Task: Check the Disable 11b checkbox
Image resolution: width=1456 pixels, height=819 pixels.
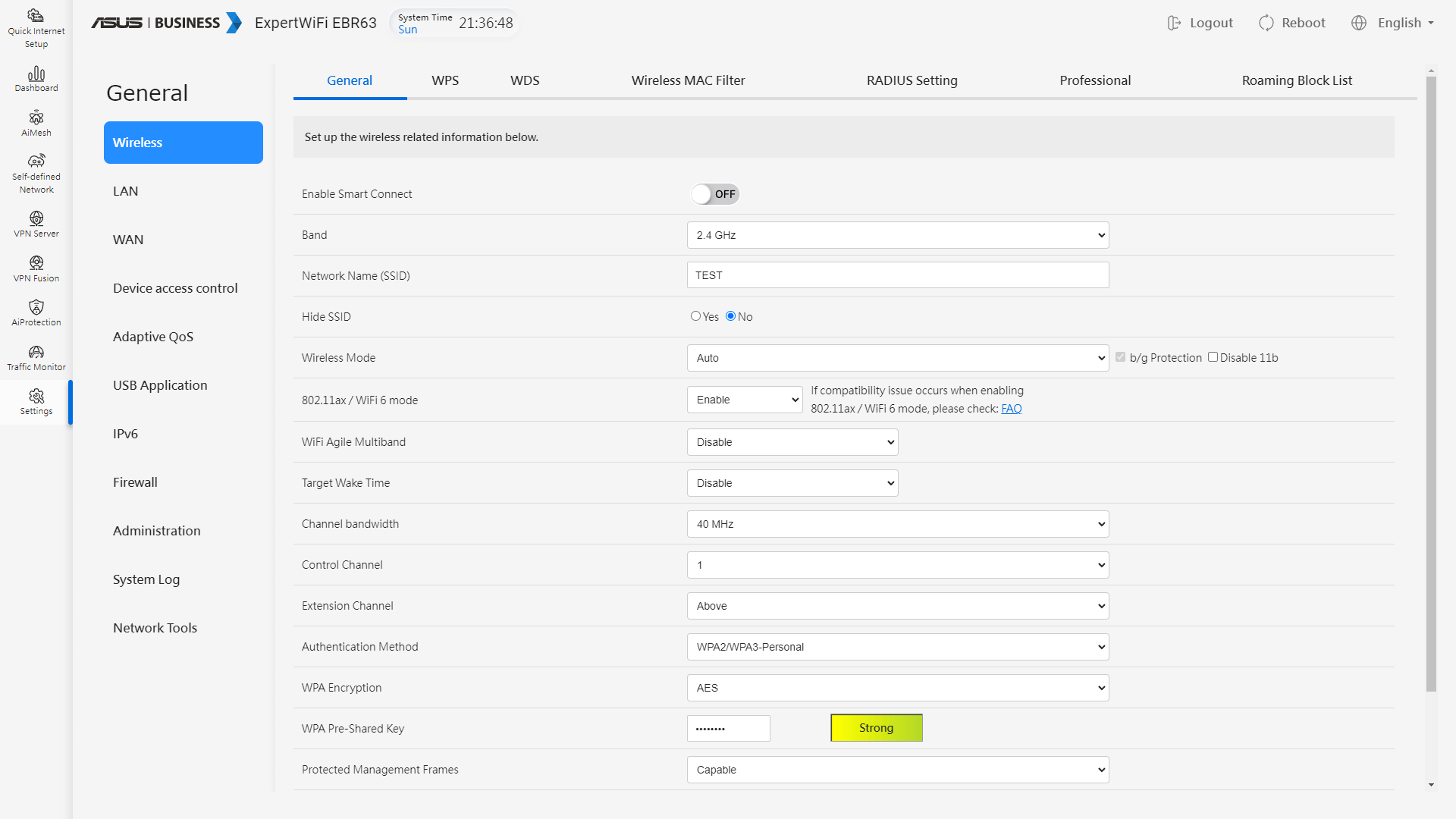Action: [1213, 357]
